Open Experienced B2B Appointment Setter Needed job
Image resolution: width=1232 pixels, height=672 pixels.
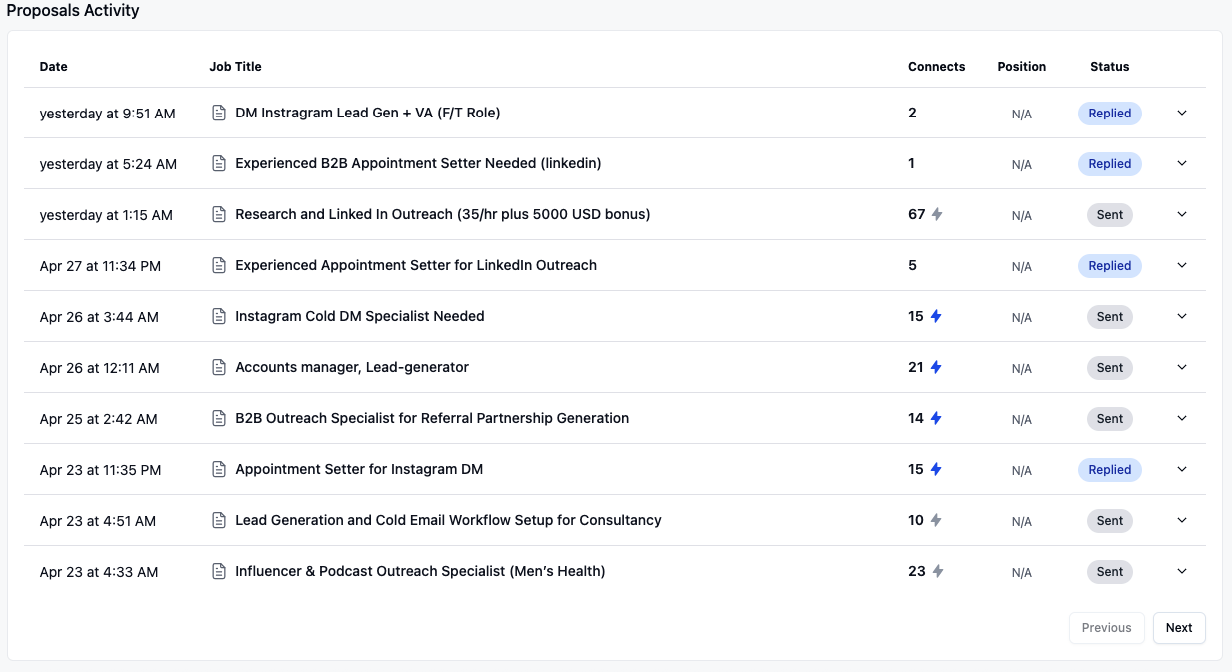click(x=418, y=163)
